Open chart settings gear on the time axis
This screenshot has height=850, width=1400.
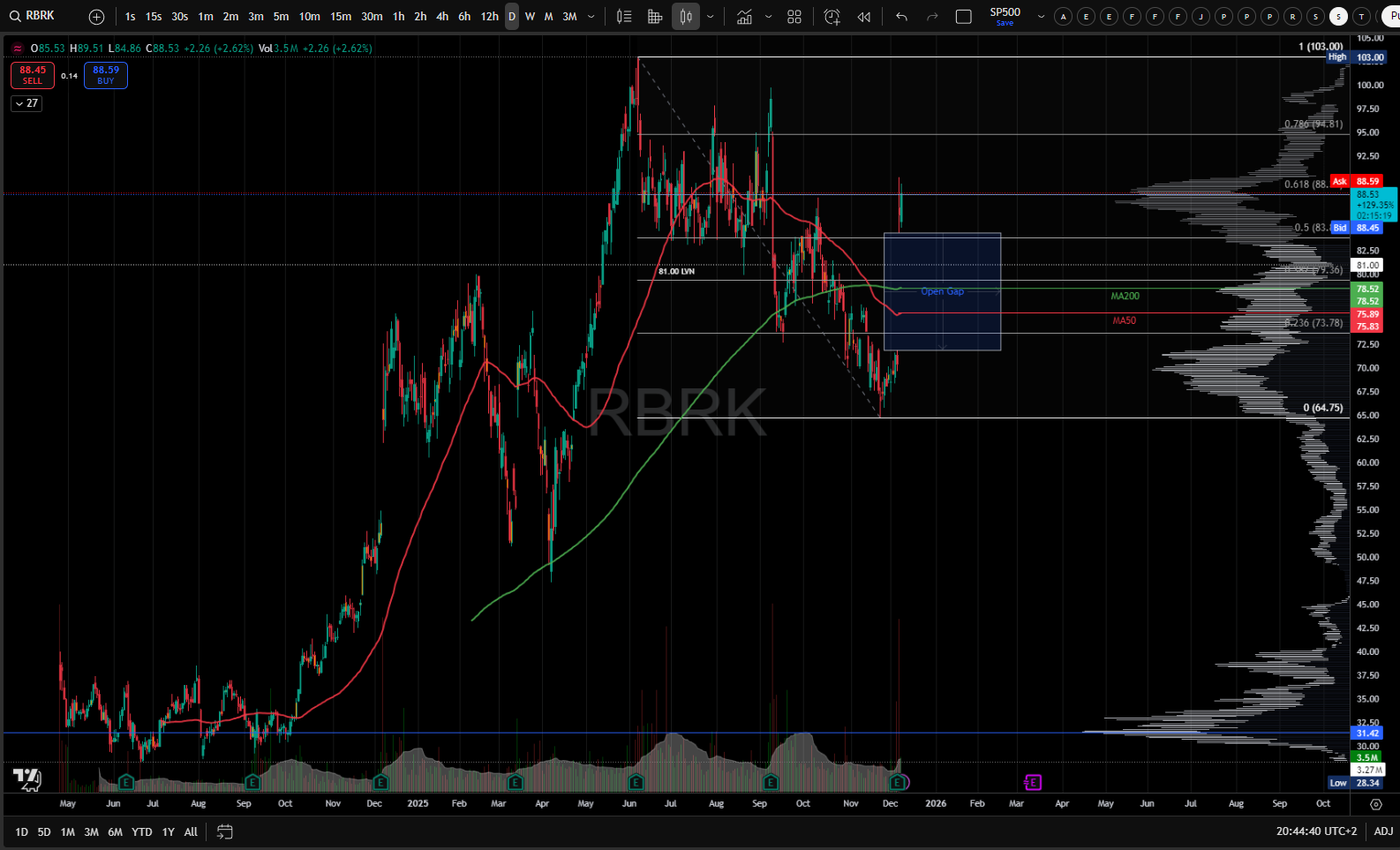(x=1375, y=804)
